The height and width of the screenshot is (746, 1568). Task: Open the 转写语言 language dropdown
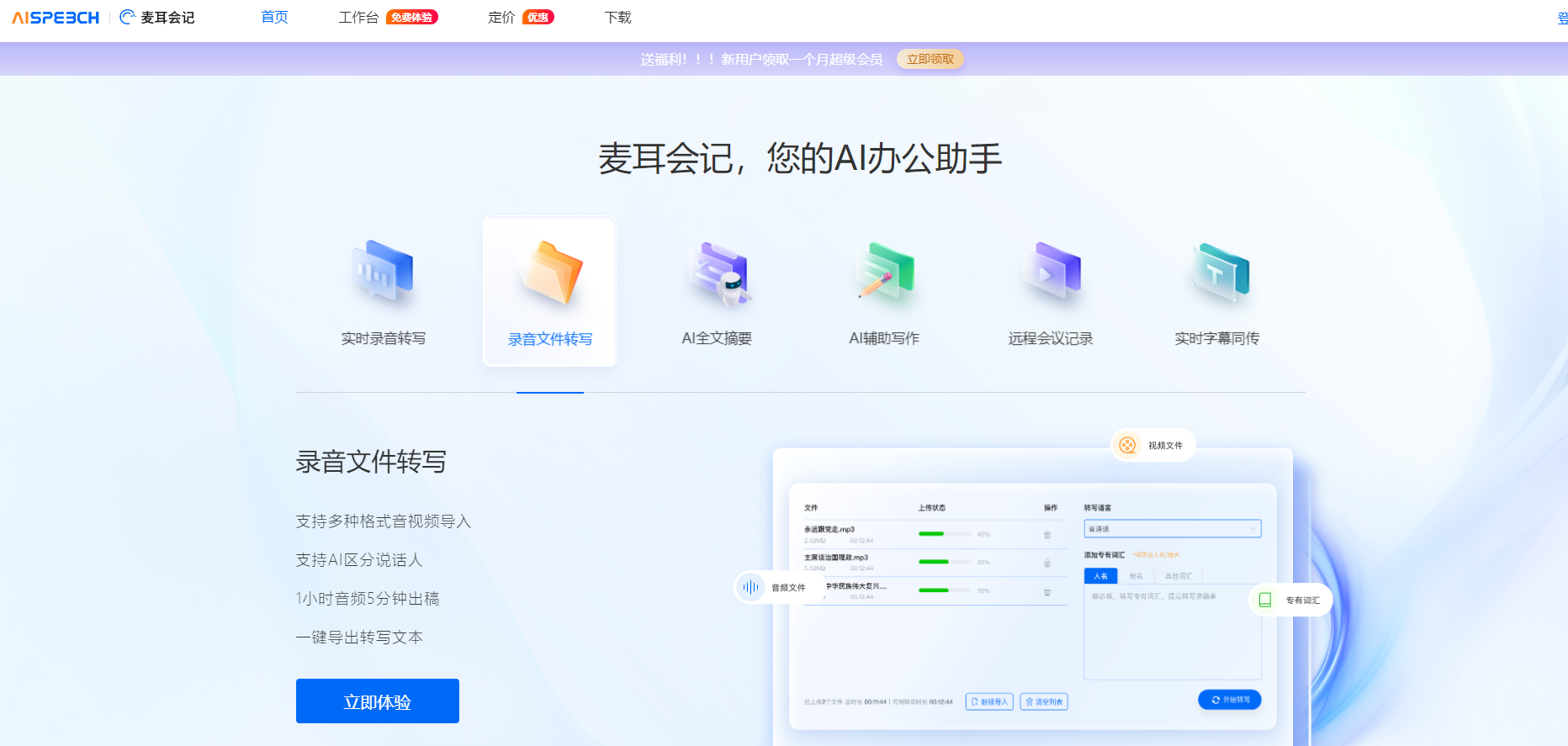click(1172, 529)
